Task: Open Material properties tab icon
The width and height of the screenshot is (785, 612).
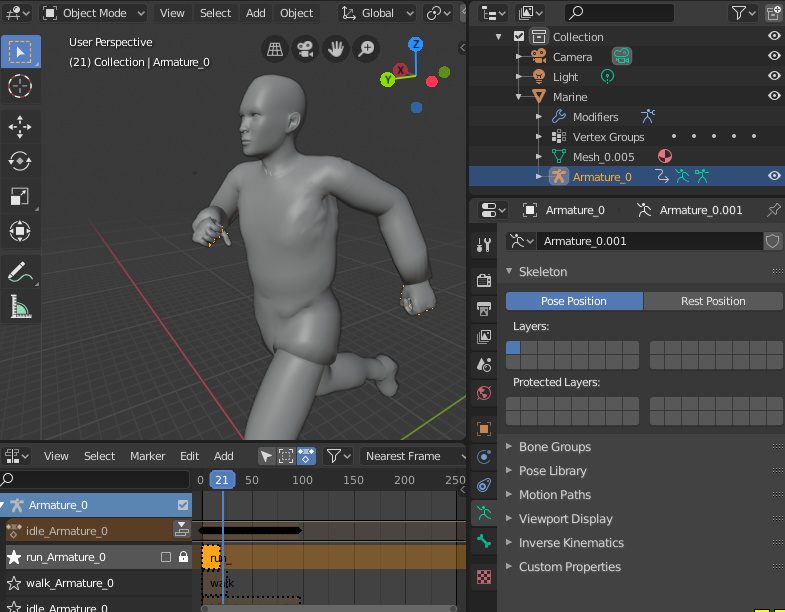Action: click(x=484, y=577)
